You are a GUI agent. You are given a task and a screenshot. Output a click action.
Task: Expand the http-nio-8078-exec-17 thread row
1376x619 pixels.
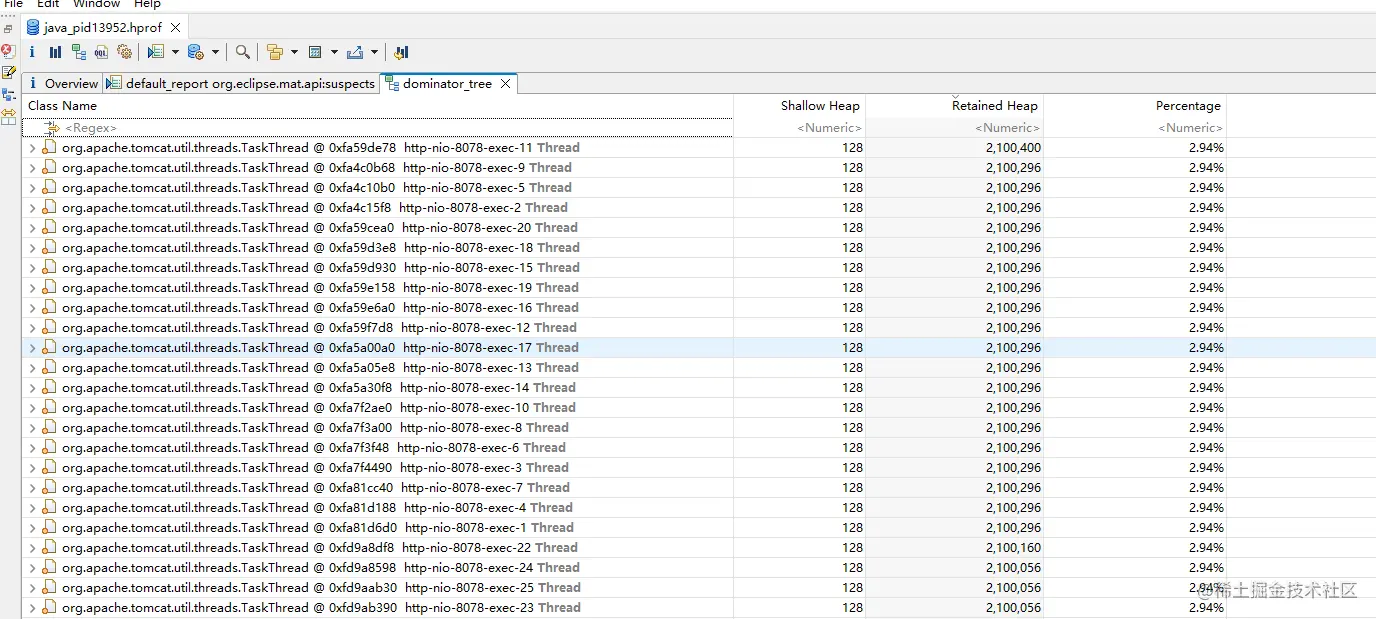pos(32,348)
